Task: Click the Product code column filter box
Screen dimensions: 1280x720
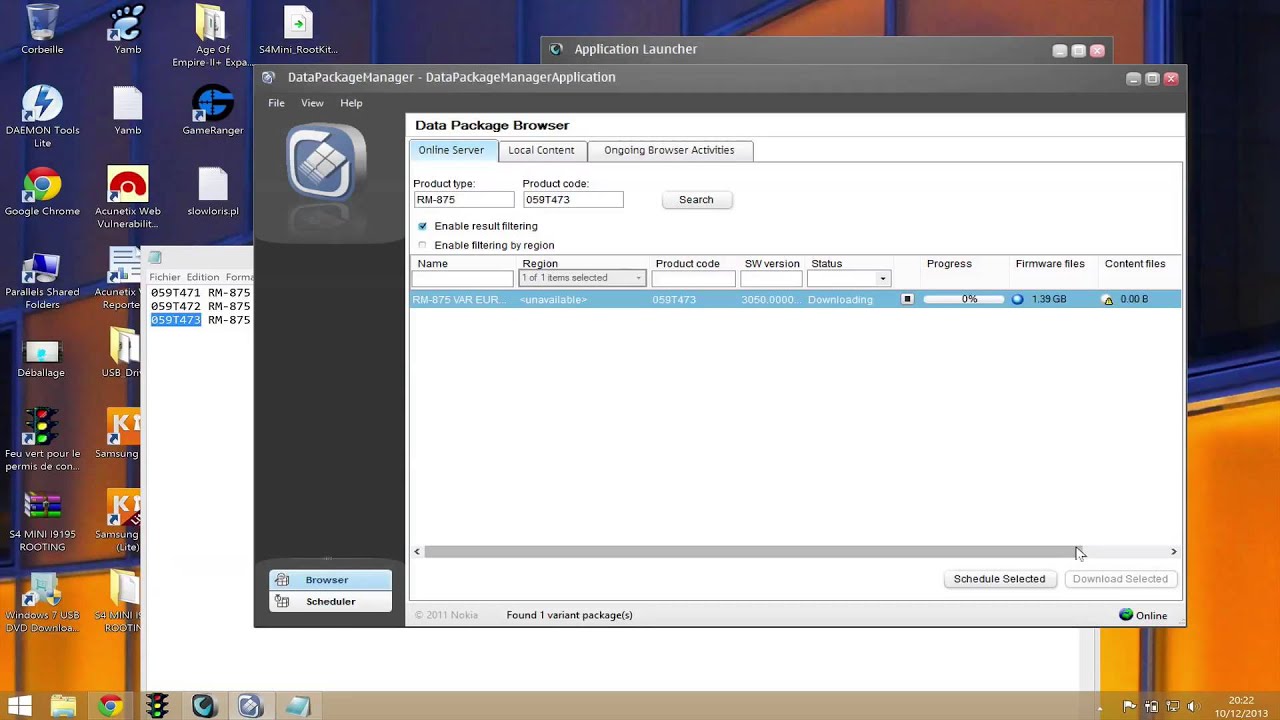Action: click(693, 278)
